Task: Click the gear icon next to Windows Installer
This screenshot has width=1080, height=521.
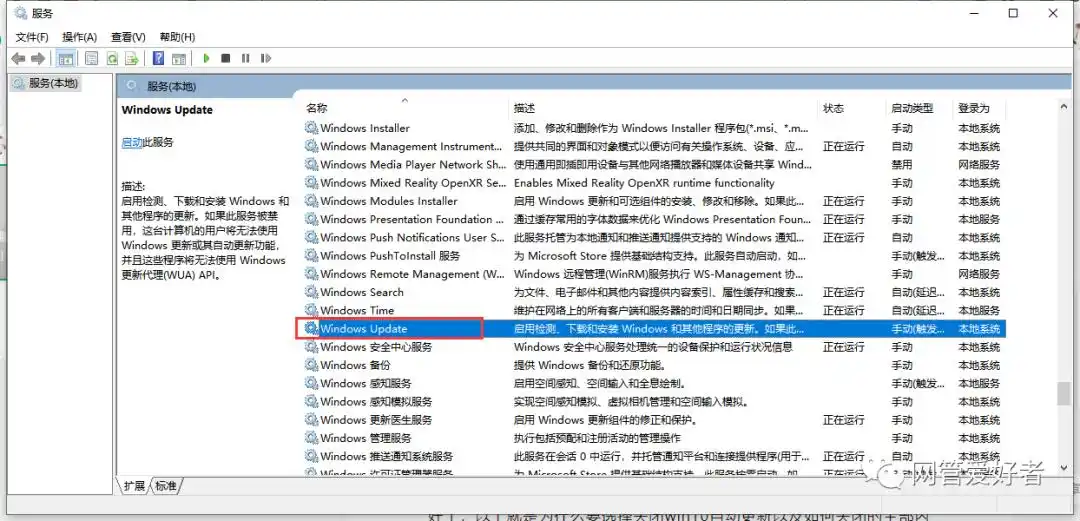Action: 311,128
